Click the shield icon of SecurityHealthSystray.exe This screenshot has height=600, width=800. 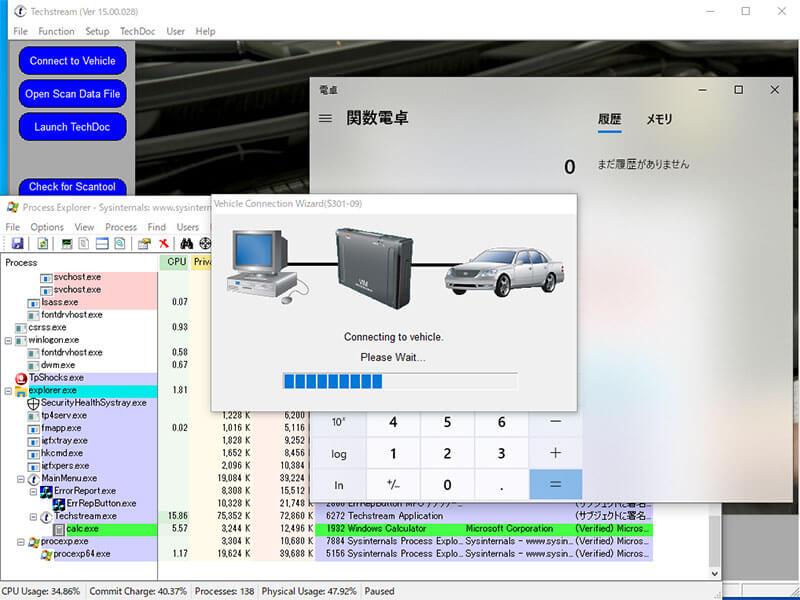[x=33, y=404]
